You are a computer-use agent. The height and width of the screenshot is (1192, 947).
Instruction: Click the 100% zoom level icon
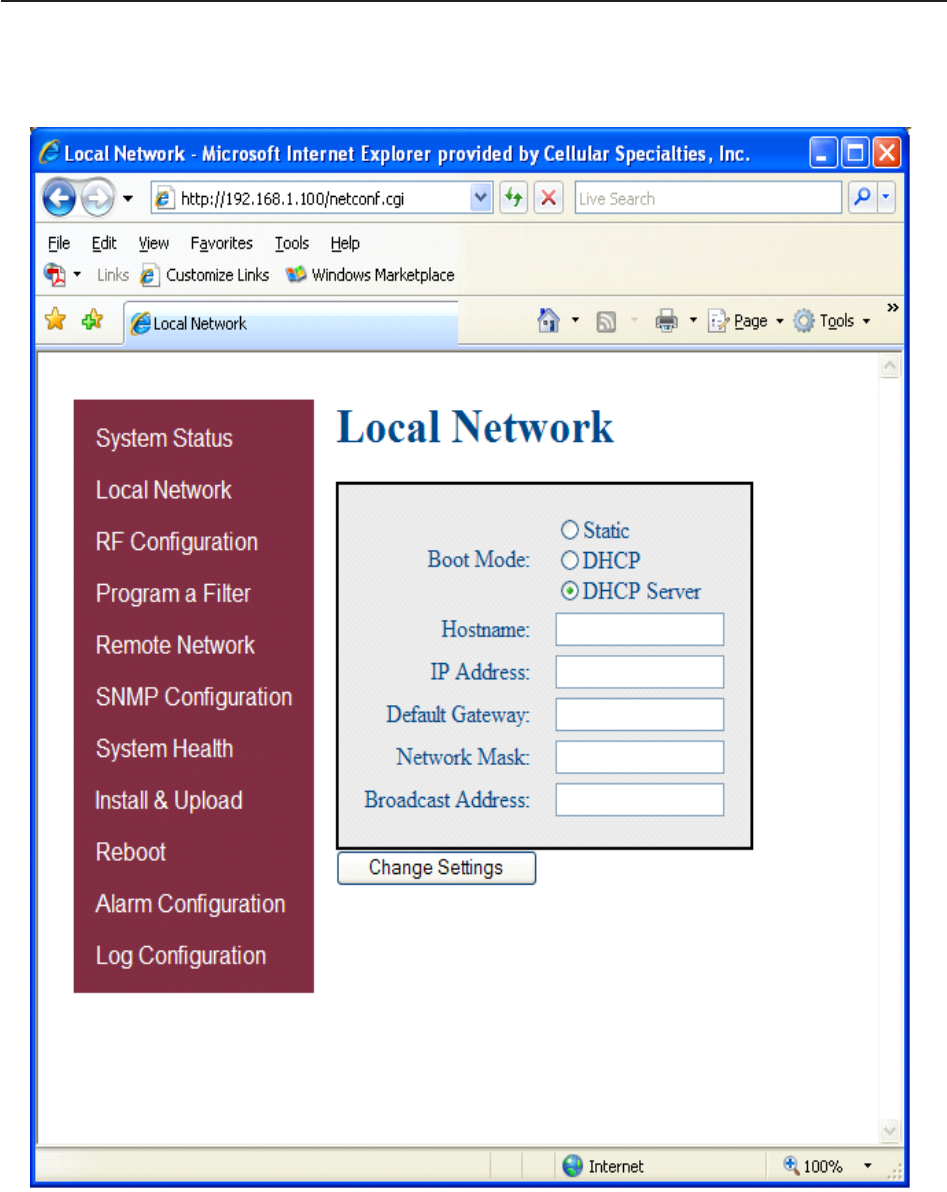(x=791, y=1165)
